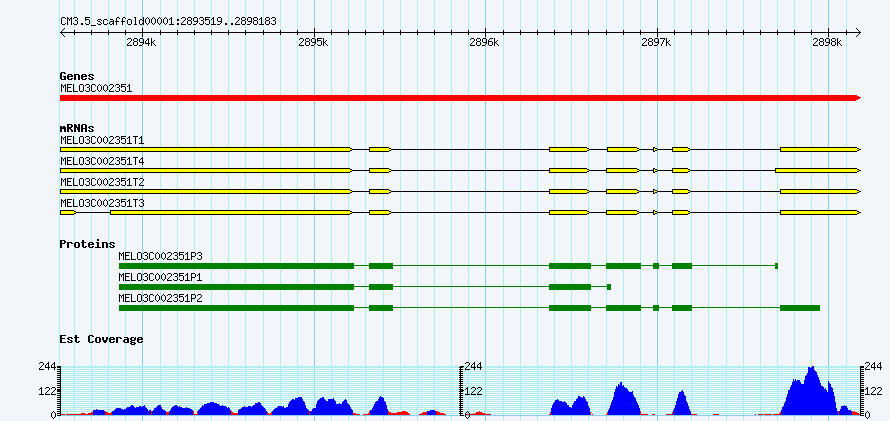Click the 2896k ruler label

click(485, 43)
